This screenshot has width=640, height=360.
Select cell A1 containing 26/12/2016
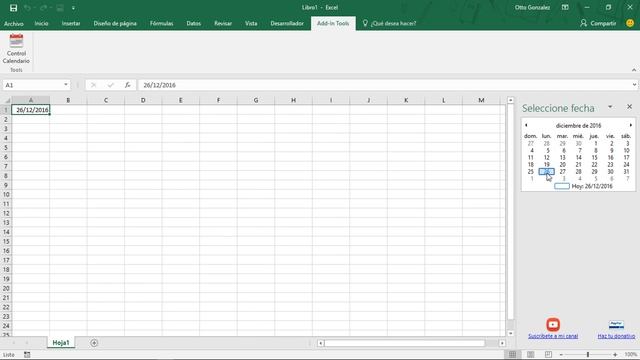[x=31, y=110]
